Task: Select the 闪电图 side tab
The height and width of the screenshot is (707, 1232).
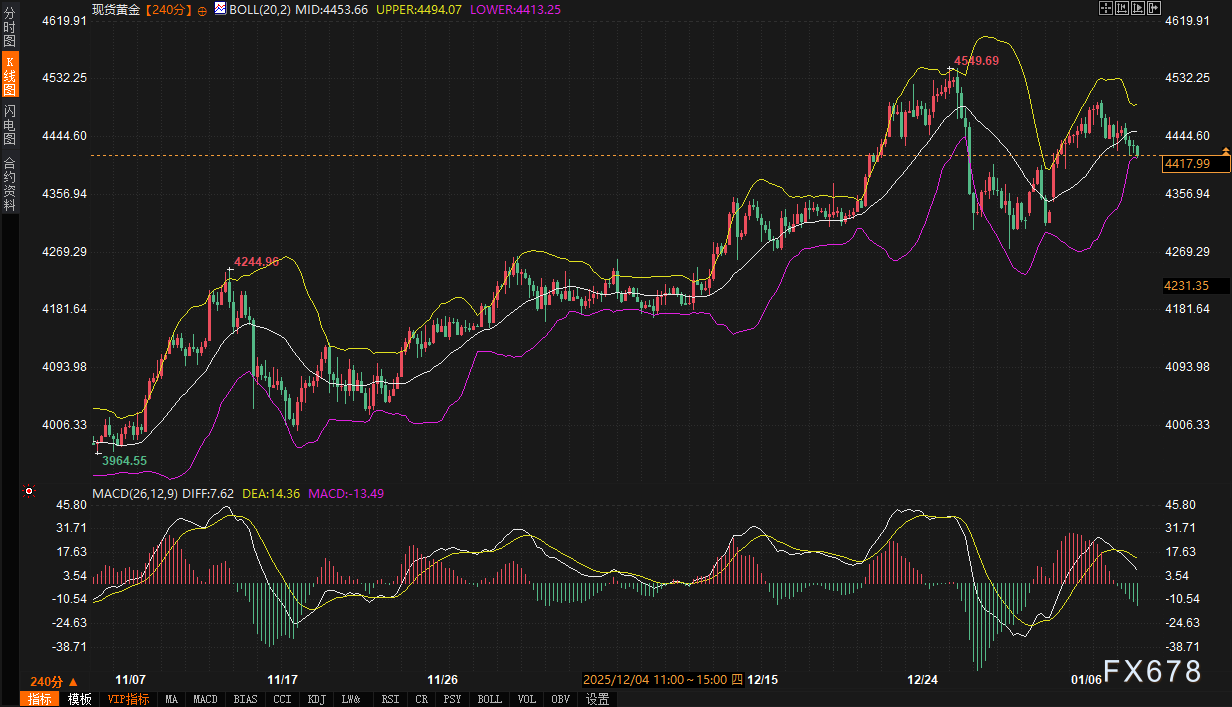Action: pos(9,125)
